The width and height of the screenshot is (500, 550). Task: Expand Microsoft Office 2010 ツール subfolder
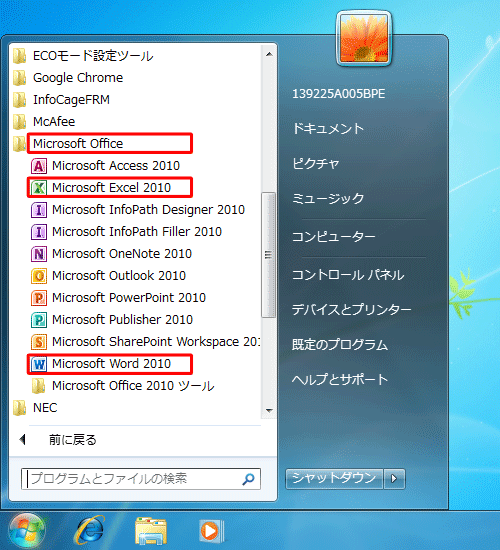point(133,386)
